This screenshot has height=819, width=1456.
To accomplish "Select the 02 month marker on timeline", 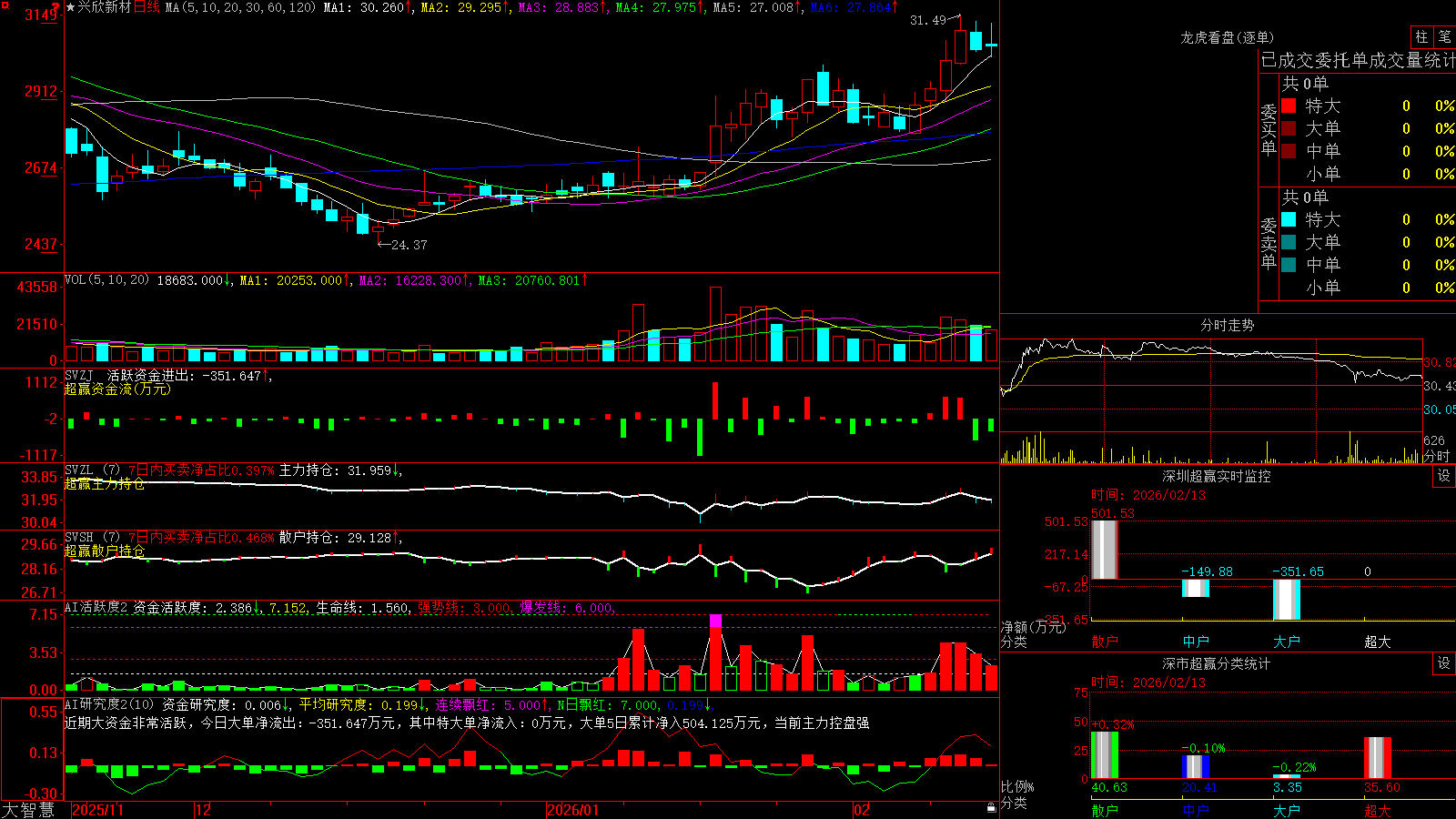I will tap(862, 810).
